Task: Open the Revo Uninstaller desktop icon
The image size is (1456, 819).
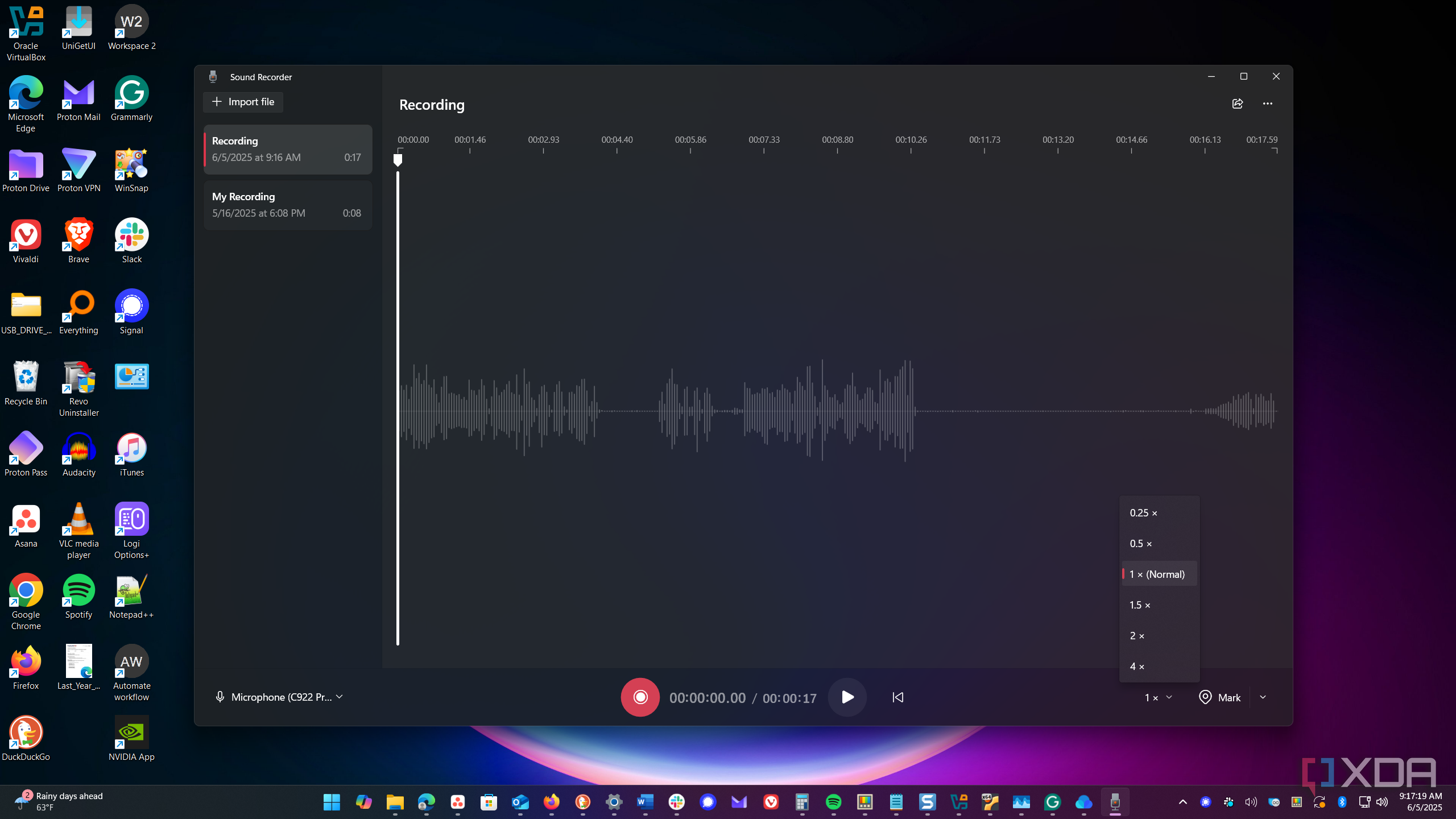Action: (x=78, y=389)
